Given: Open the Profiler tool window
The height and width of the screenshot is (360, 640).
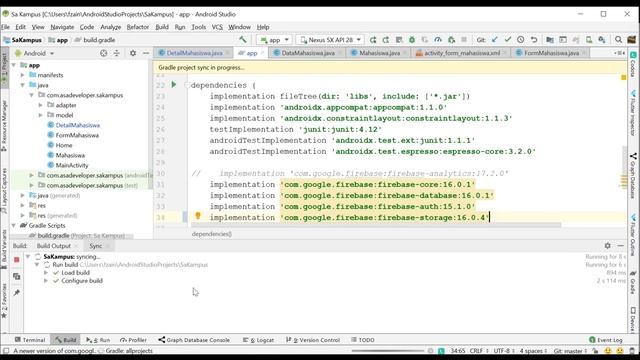Looking at the screenshot, I should pyautogui.click(x=133, y=340).
